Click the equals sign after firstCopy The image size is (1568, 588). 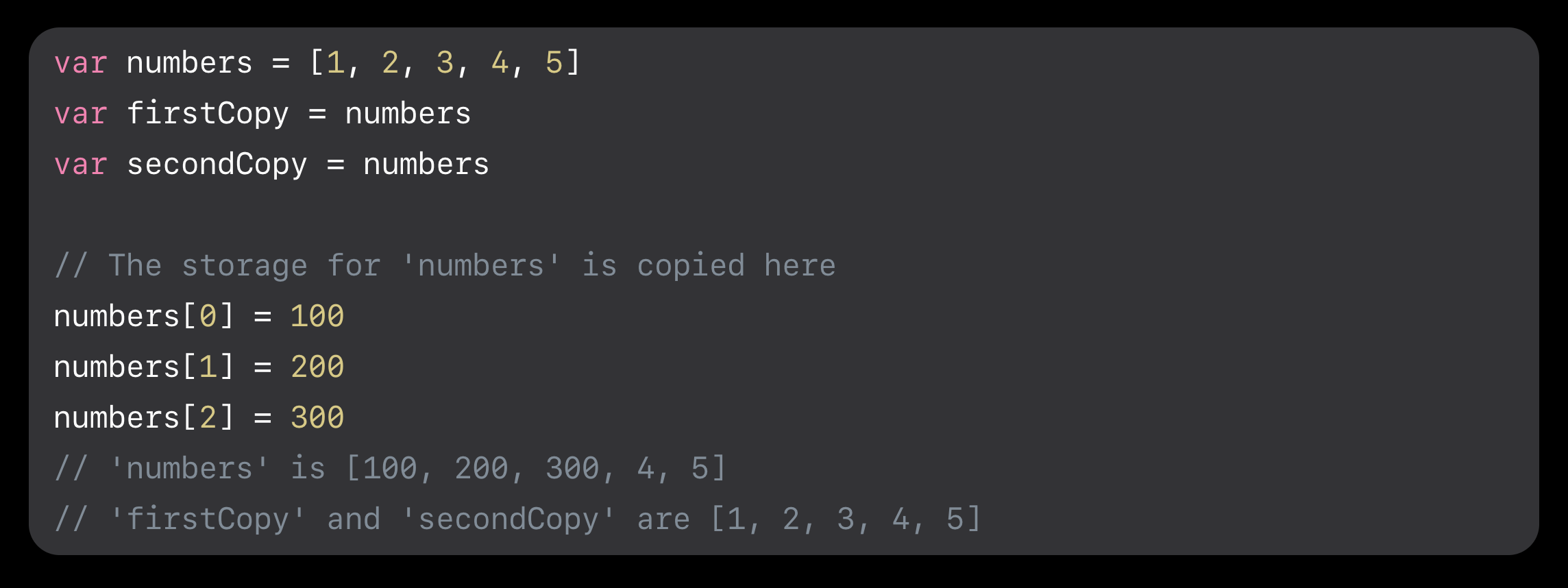pyautogui.click(x=317, y=114)
